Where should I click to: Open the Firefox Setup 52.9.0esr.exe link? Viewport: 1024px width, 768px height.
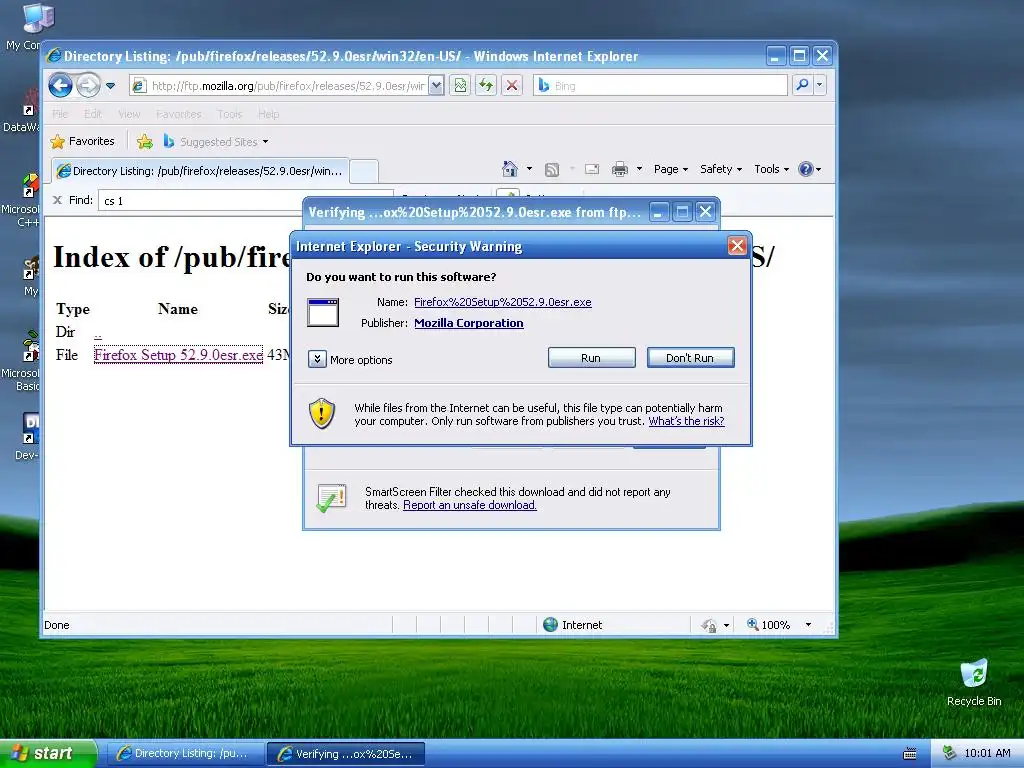178,355
